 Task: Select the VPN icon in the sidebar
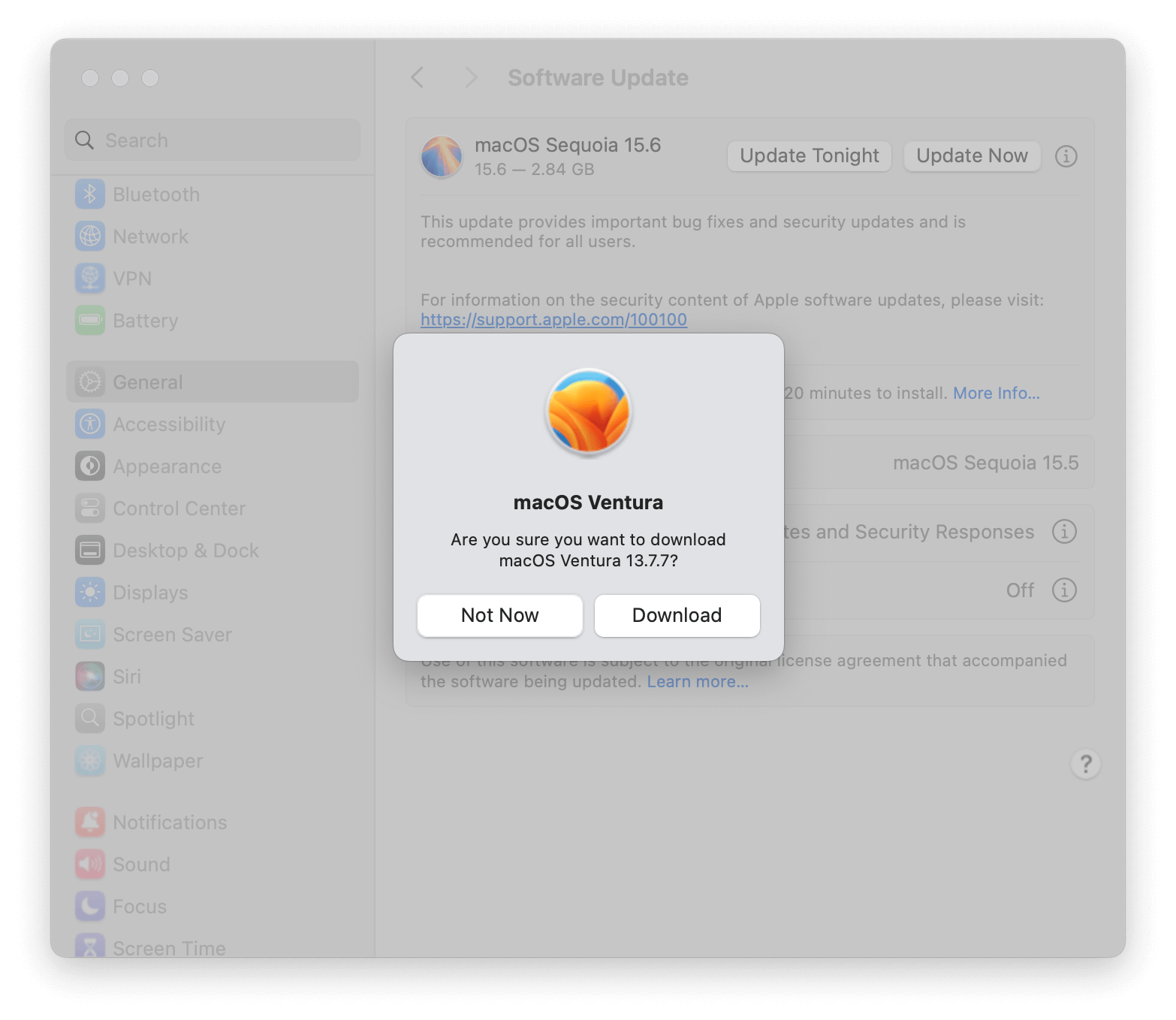coord(90,279)
